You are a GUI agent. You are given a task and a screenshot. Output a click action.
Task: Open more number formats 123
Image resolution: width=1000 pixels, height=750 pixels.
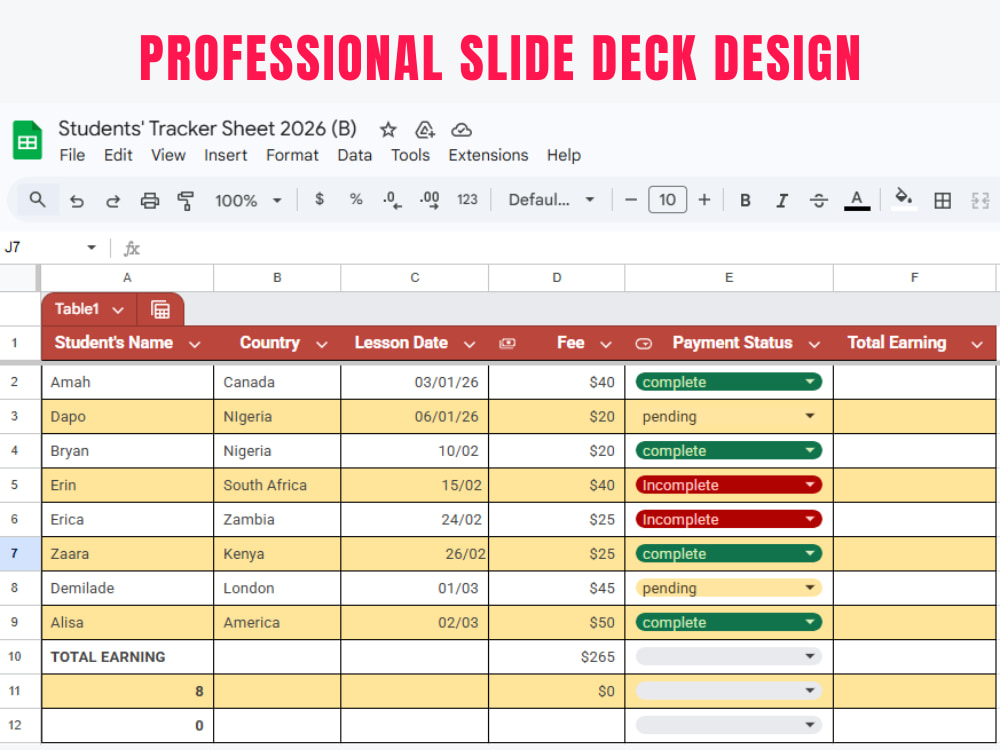(x=467, y=200)
